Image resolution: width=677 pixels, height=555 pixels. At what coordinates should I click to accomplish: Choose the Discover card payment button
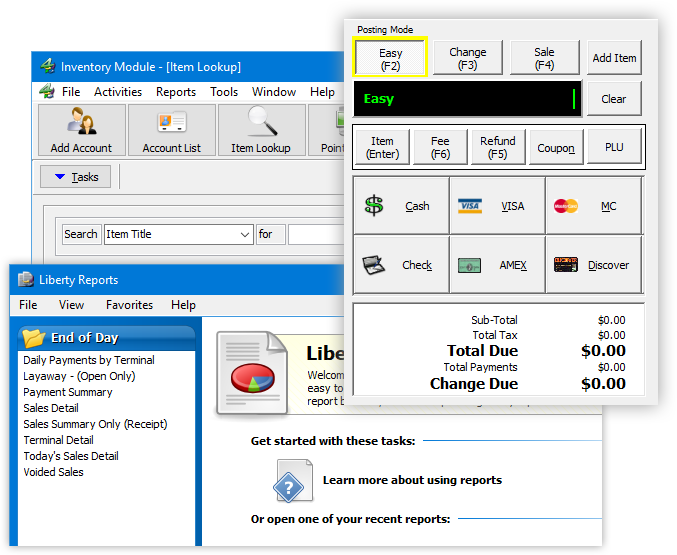(x=594, y=265)
